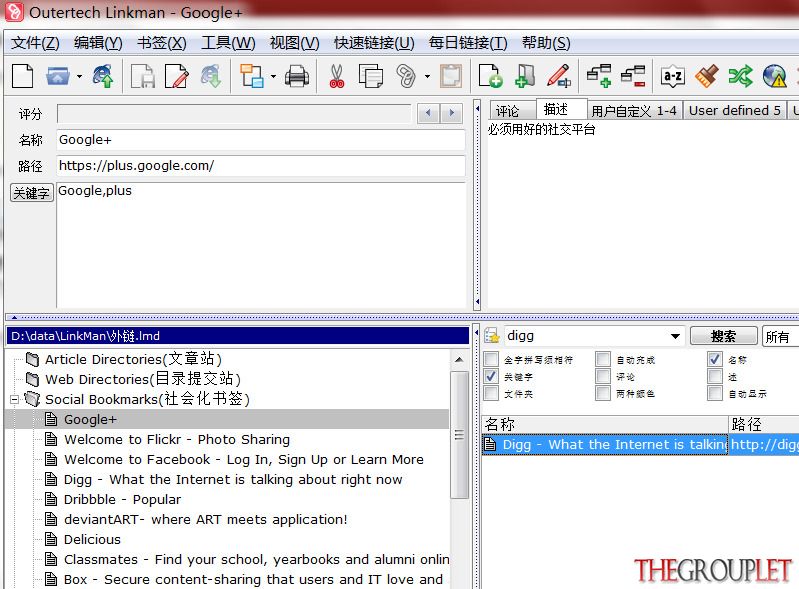
Task: Click the tree scrollbar up arrow
Action: [459, 360]
